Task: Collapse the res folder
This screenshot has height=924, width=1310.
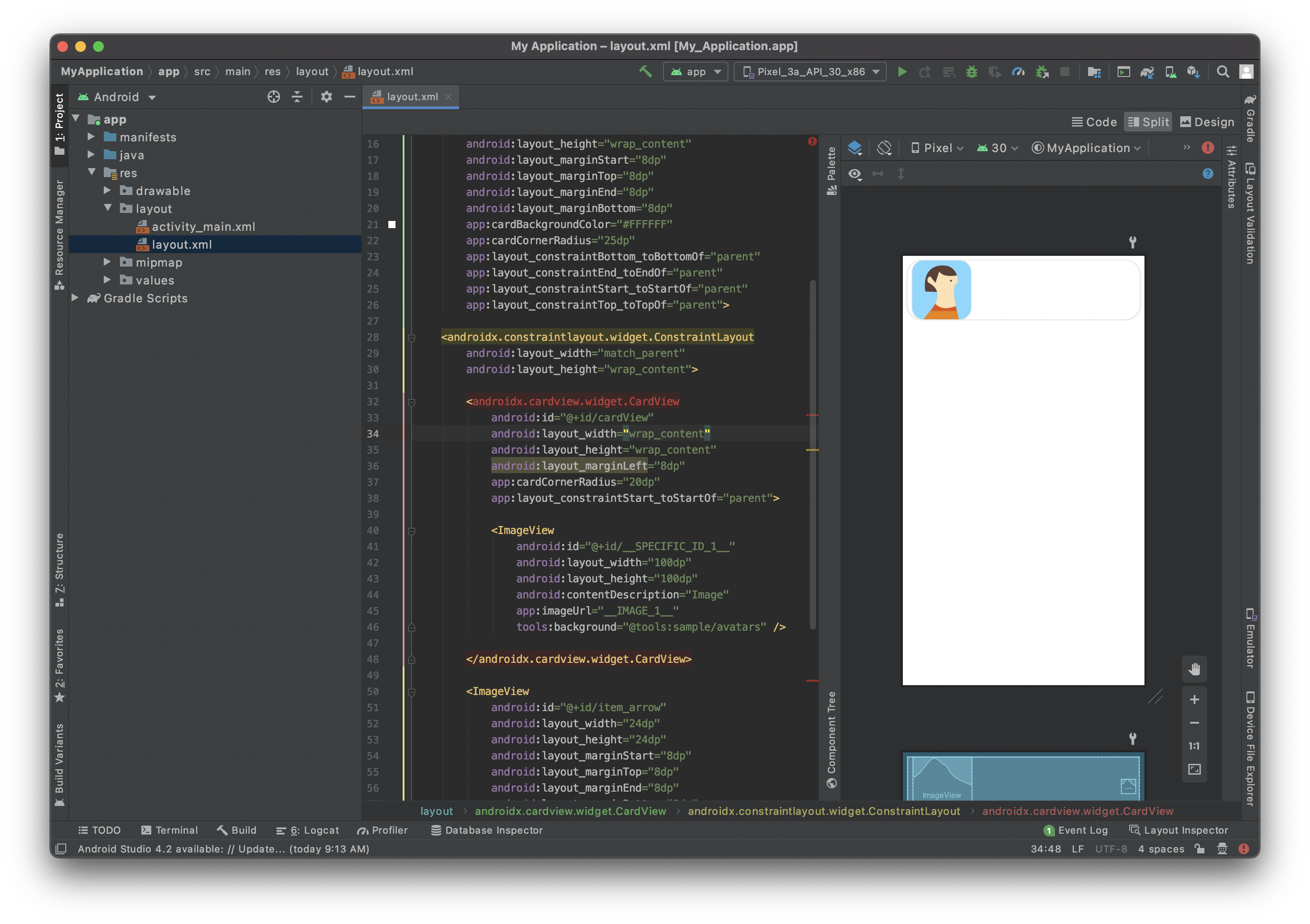Action: point(91,172)
